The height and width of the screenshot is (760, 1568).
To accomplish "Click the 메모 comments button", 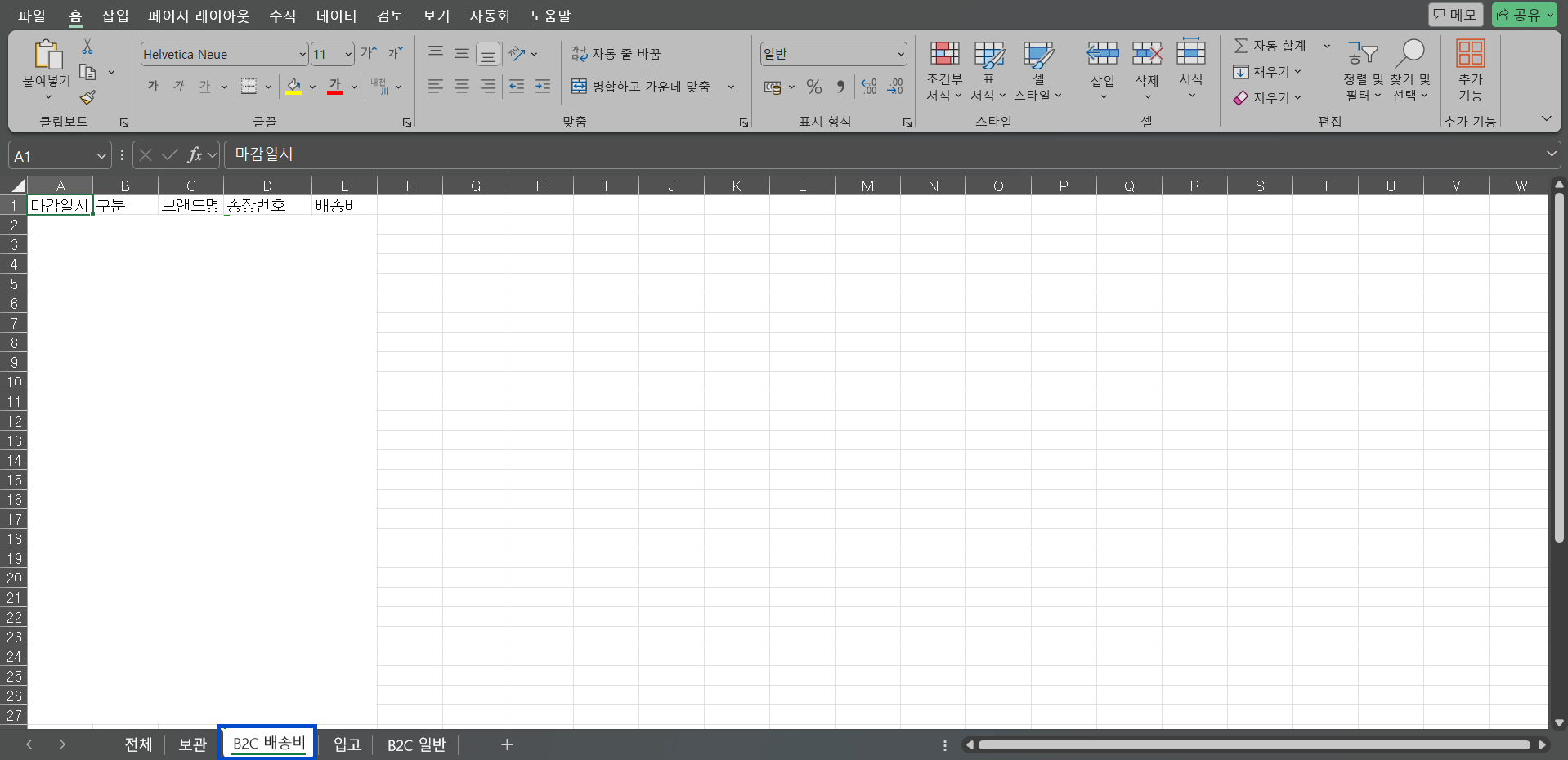I will (1455, 15).
